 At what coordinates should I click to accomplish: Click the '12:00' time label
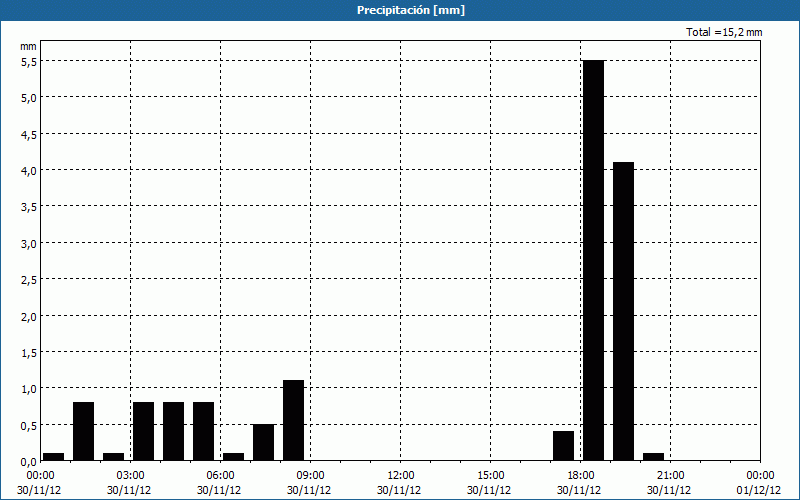point(401,476)
